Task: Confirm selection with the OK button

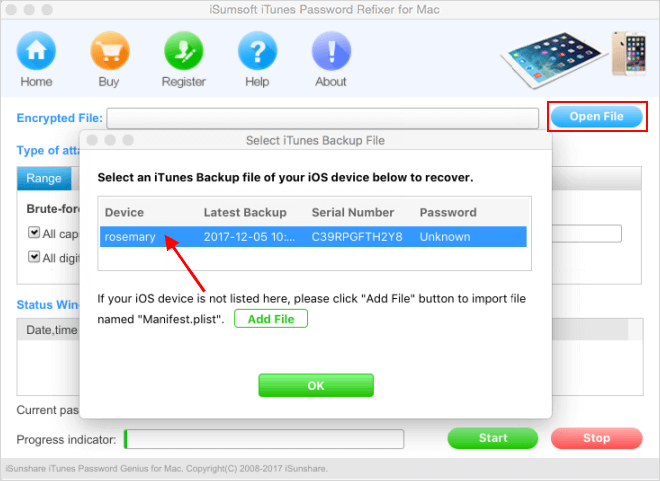Action: pyautogui.click(x=316, y=385)
